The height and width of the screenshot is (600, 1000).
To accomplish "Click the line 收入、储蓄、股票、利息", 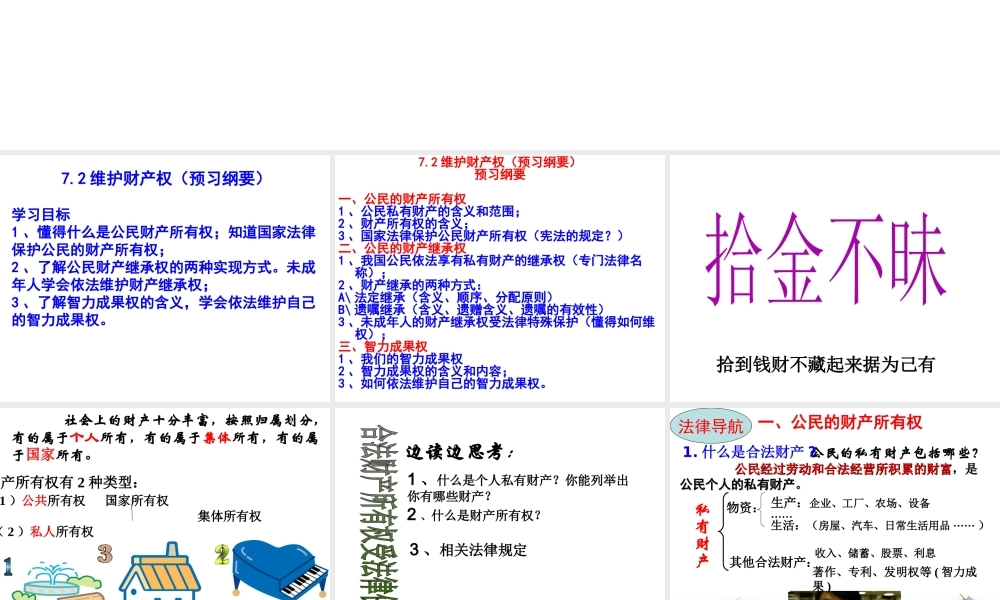I will (x=875, y=553).
